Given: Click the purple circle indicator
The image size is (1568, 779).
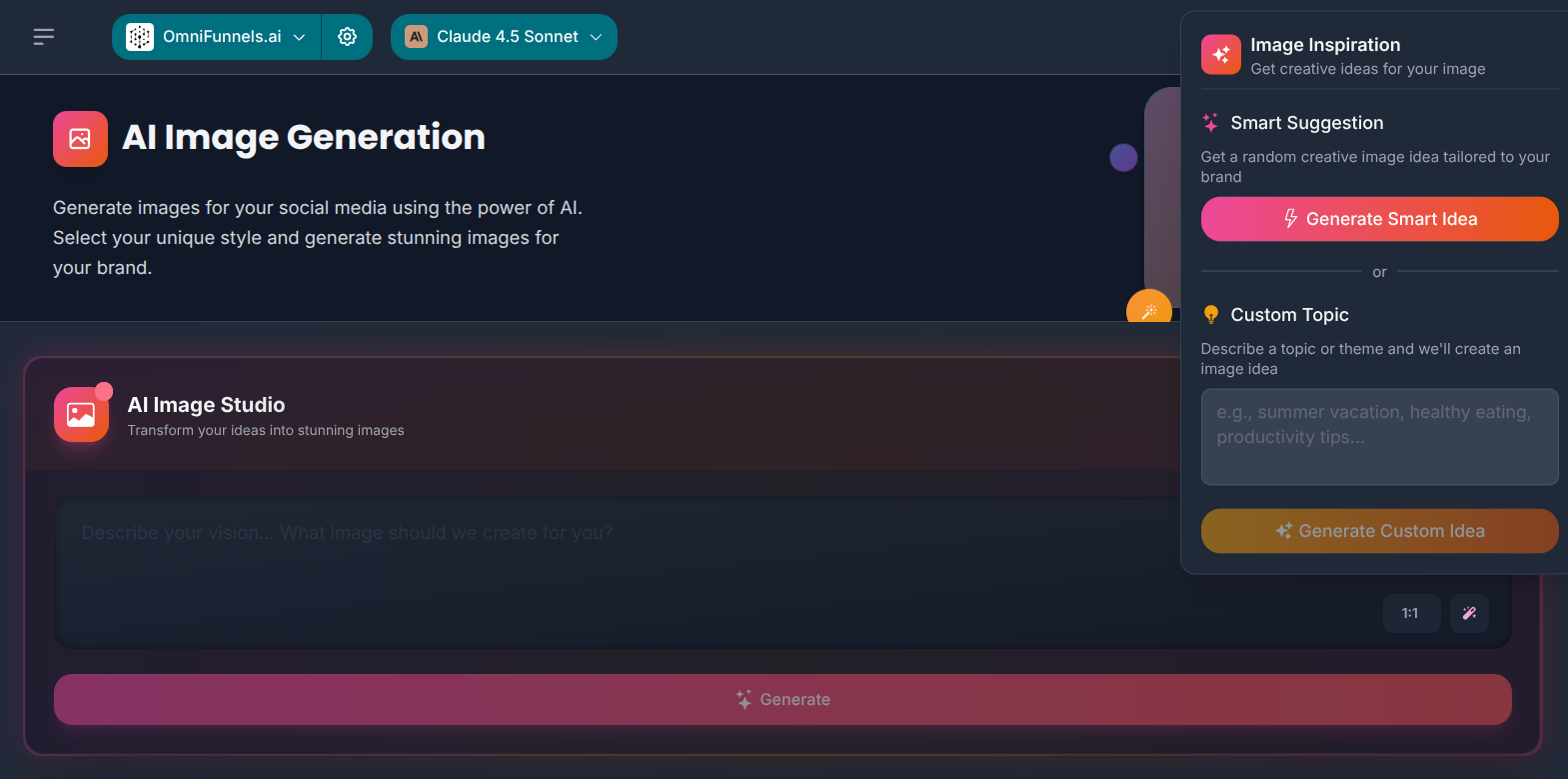Looking at the screenshot, I should point(1123,157).
